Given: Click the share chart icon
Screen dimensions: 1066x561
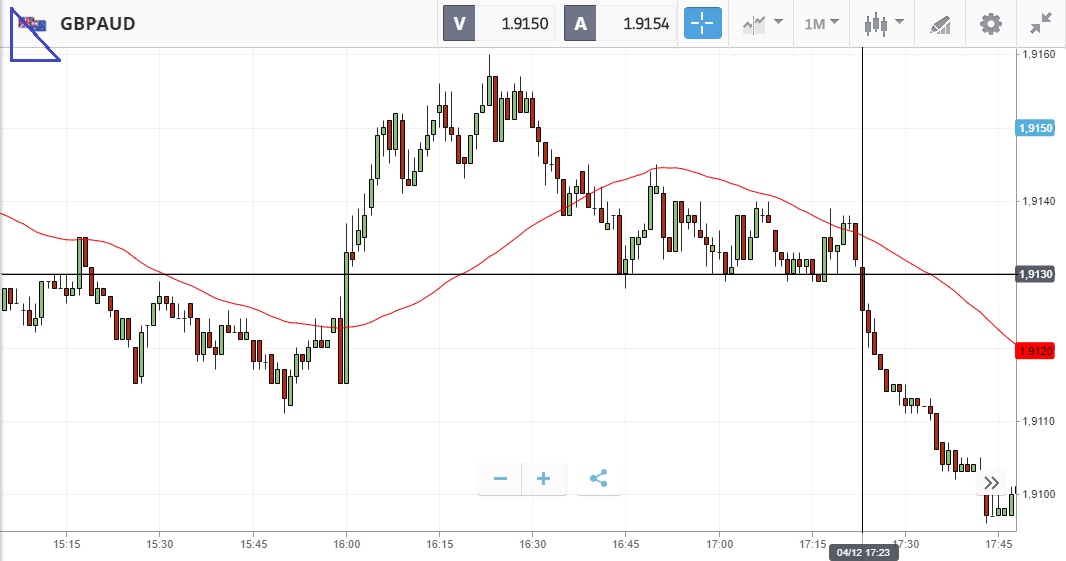Looking at the screenshot, I should tap(598, 479).
